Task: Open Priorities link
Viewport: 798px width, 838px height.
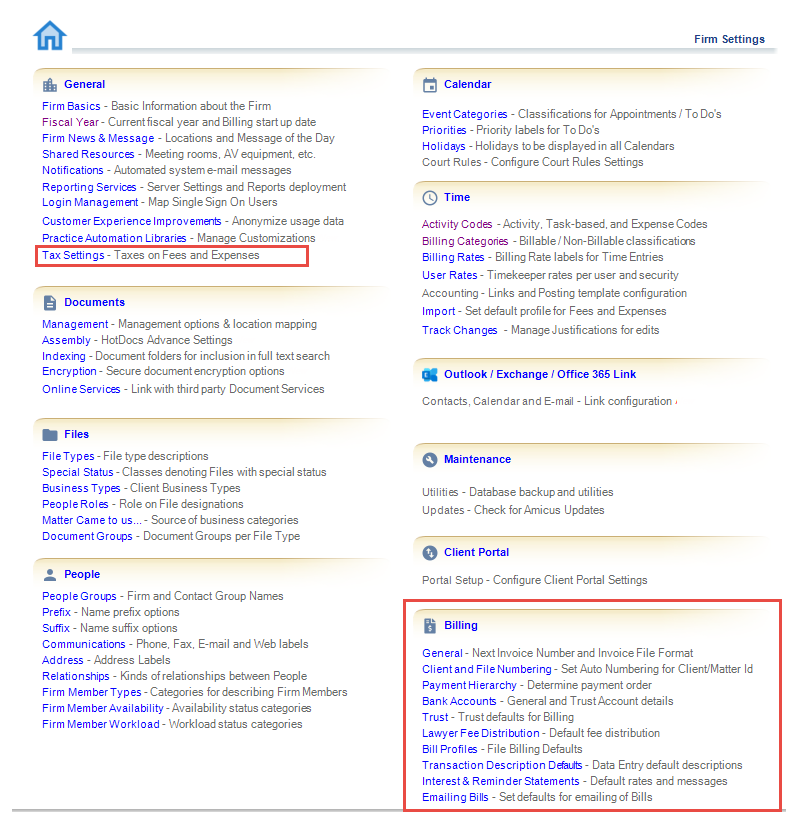Action: (x=444, y=130)
